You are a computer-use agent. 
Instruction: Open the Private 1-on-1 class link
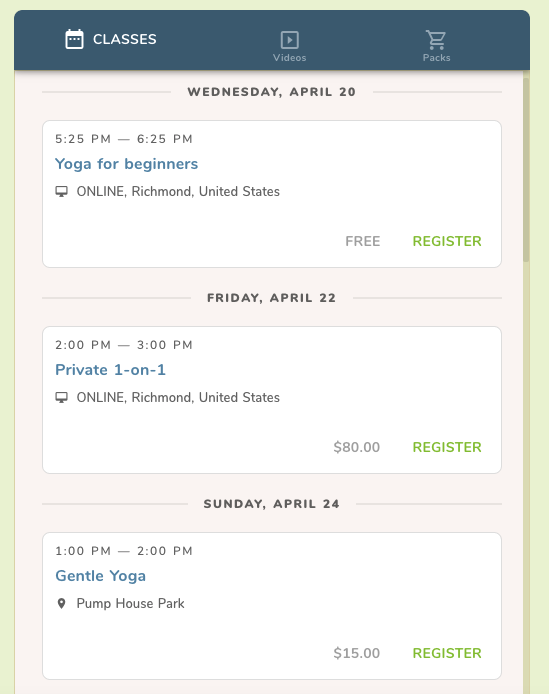pyautogui.click(x=110, y=370)
